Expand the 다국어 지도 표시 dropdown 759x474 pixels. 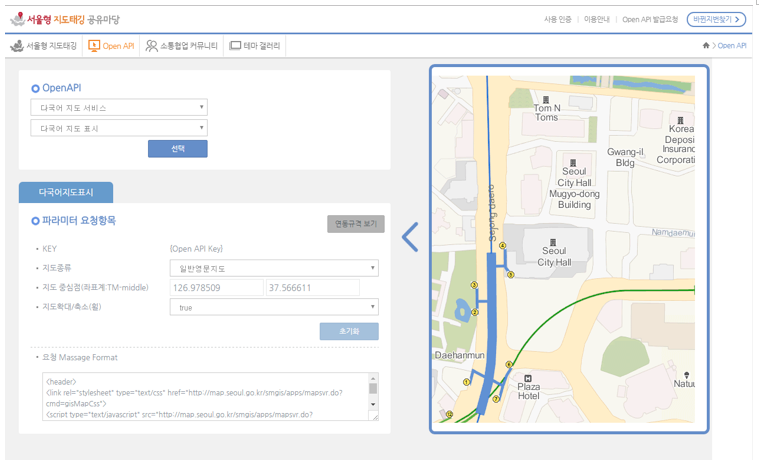click(119, 128)
